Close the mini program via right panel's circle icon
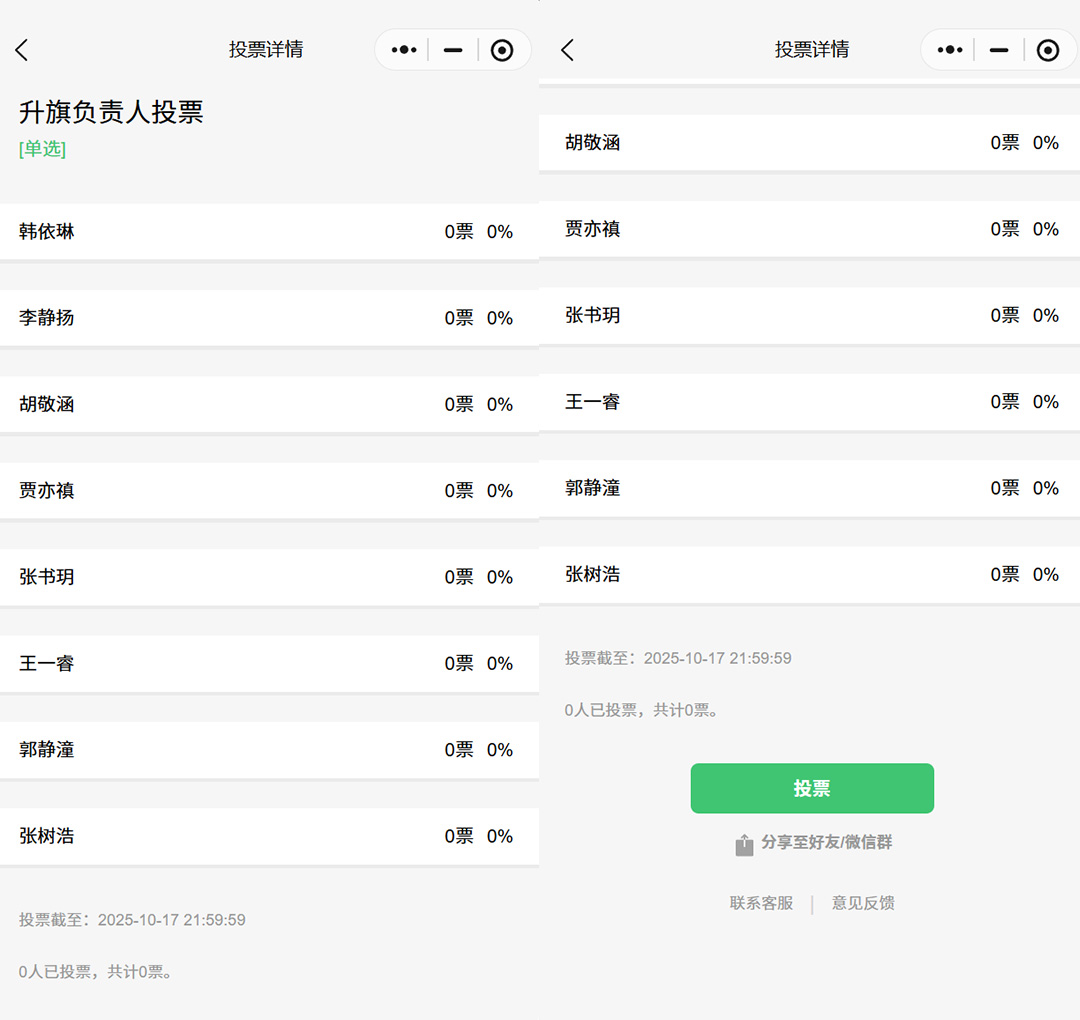Image resolution: width=1080 pixels, height=1020 pixels. click(1047, 50)
